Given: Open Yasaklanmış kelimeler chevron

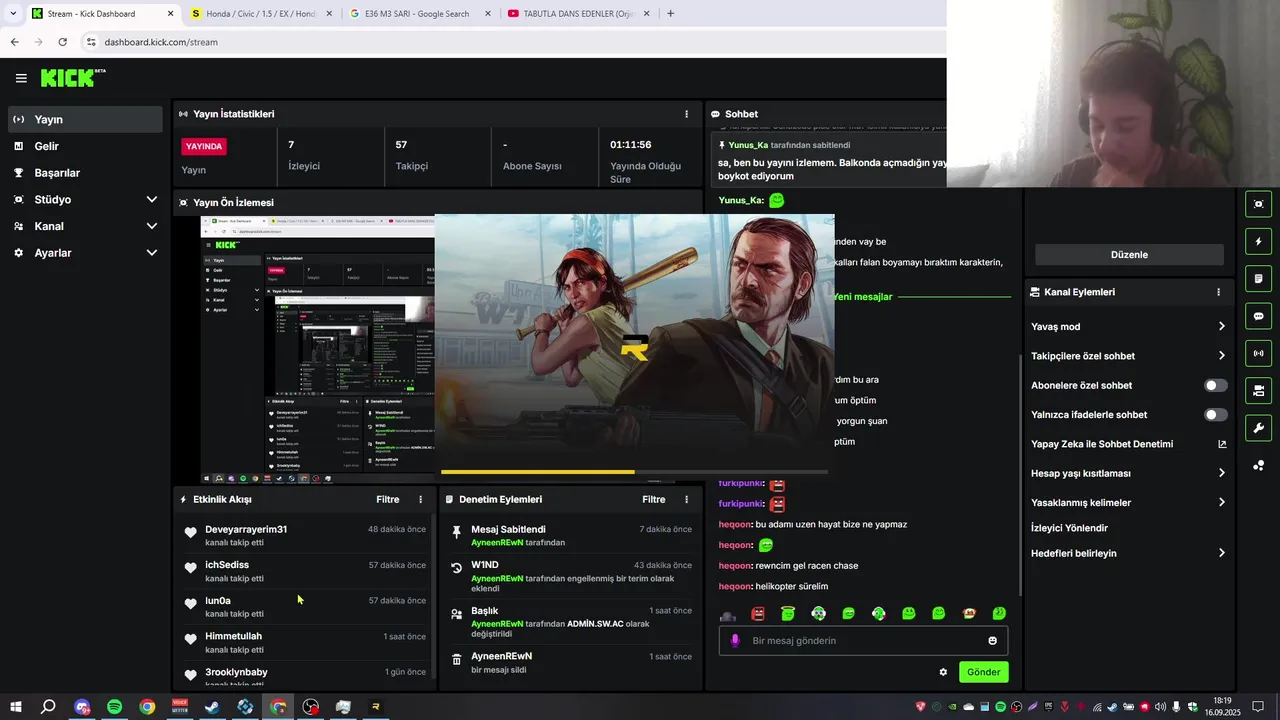Looking at the screenshot, I should [1221, 502].
